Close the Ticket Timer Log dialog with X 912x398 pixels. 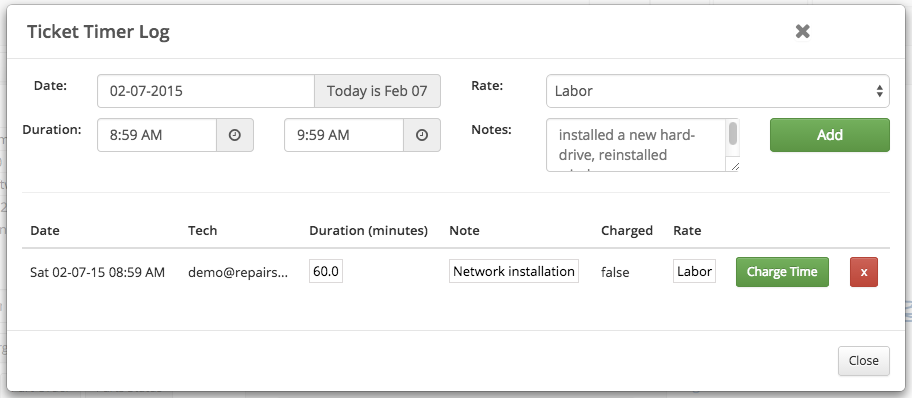click(802, 31)
